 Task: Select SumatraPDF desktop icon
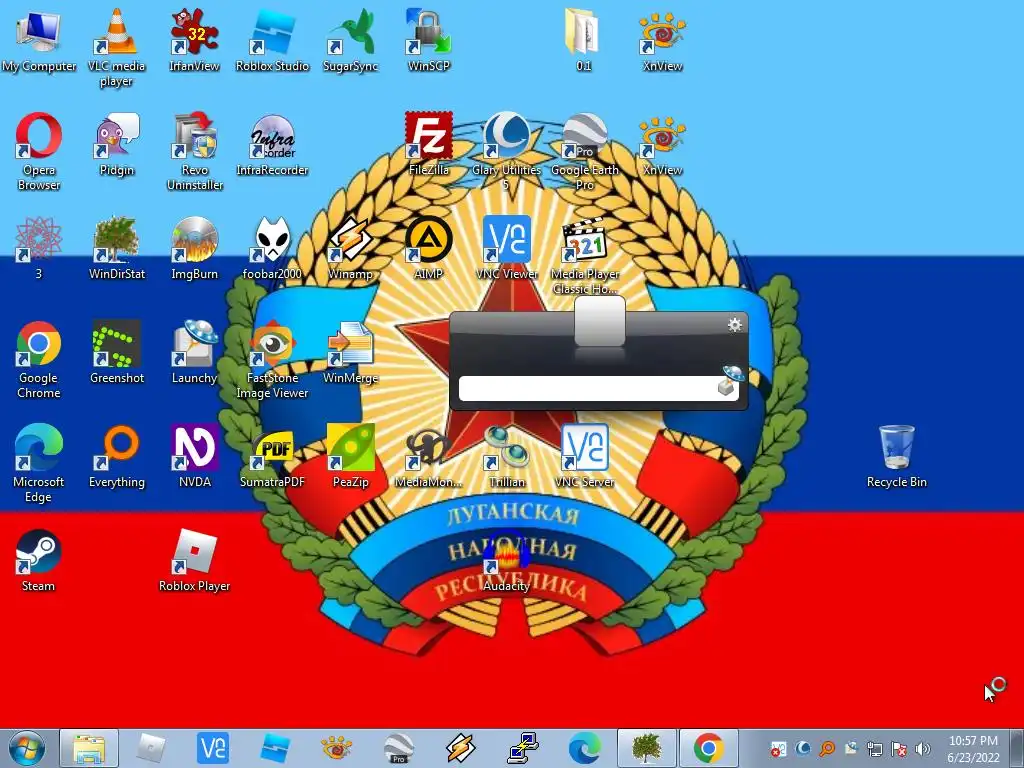pyautogui.click(x=272, y=456)
